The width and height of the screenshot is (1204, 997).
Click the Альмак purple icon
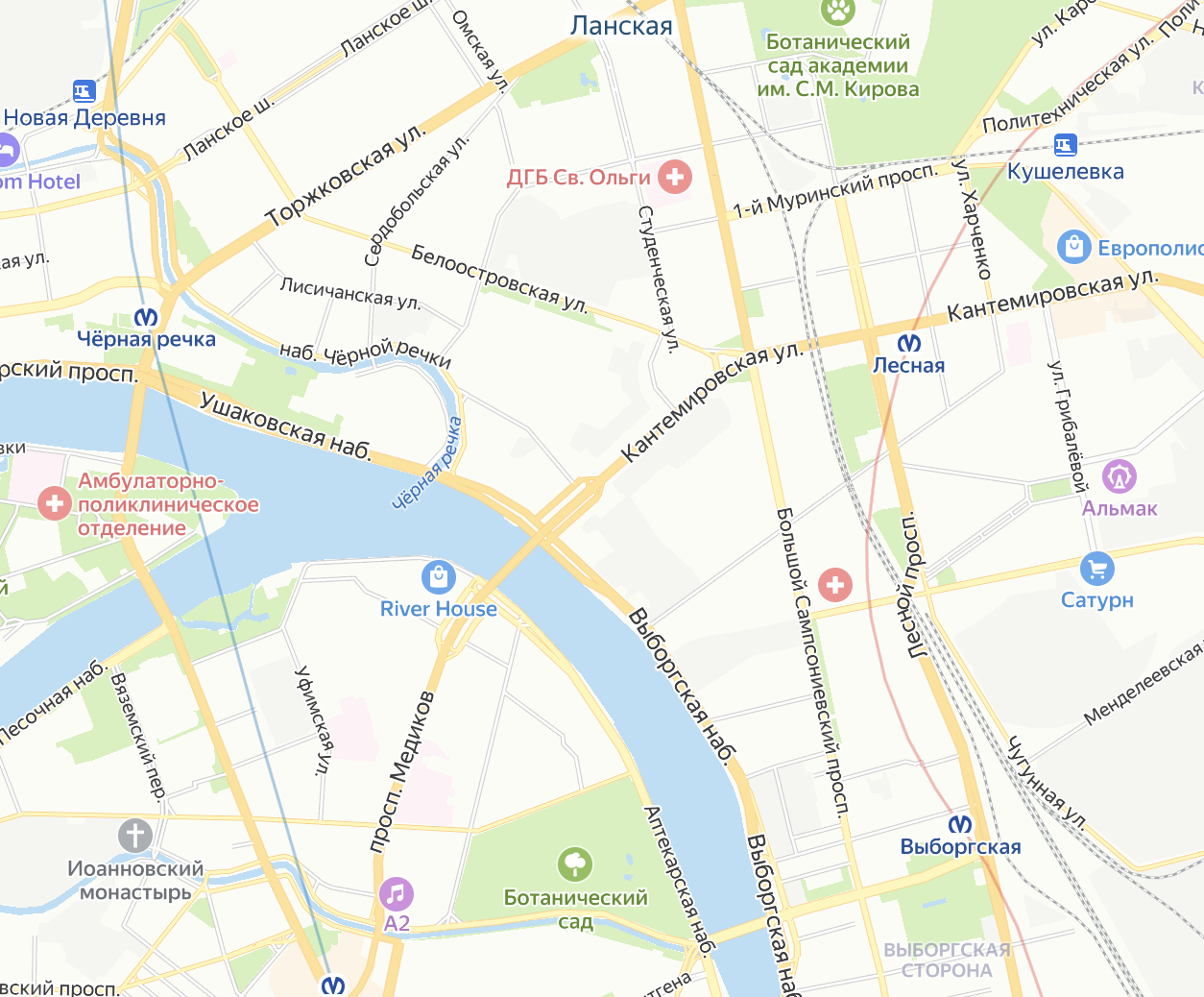[1120, 476]
